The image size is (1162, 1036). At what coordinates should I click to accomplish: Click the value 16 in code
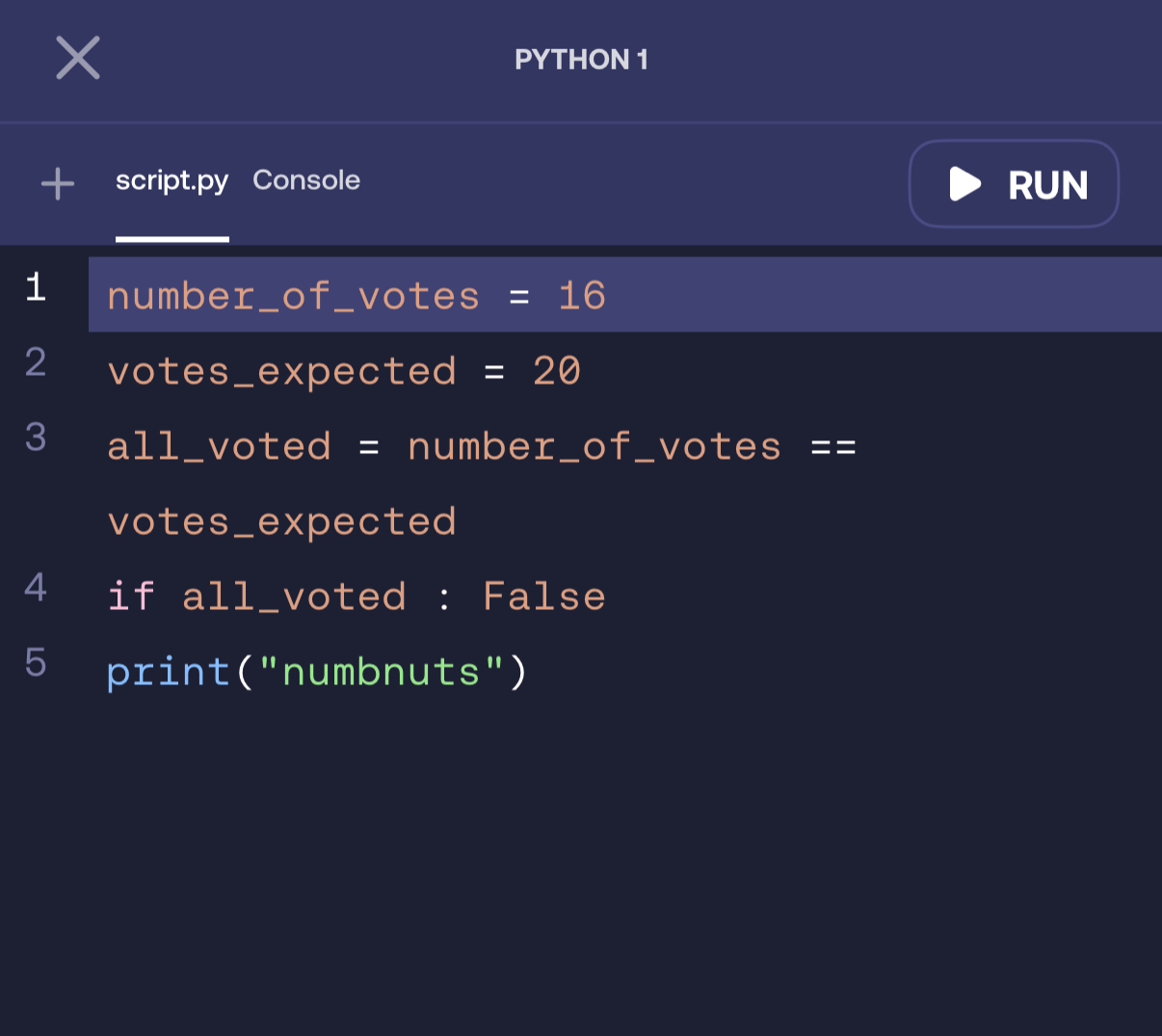click(x=582, y=296)
